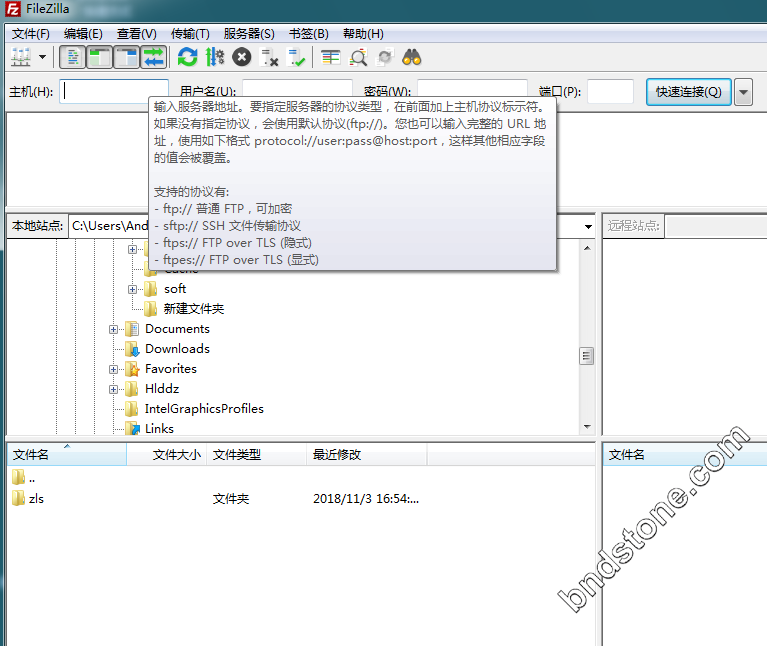Expand the Documents folder node
The width and height of the screenshot is (767, 646).
tap(113, 329)
